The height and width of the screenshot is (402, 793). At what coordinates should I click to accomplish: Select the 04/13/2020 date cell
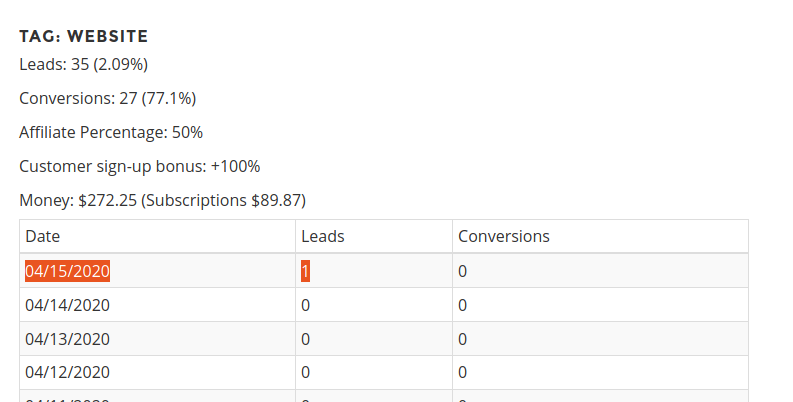pos(67,339)
